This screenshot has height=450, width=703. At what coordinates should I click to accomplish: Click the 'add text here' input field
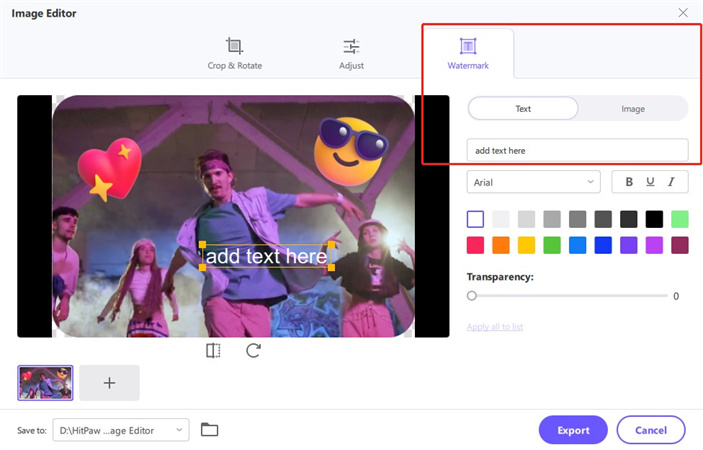(x=577, y=151)
